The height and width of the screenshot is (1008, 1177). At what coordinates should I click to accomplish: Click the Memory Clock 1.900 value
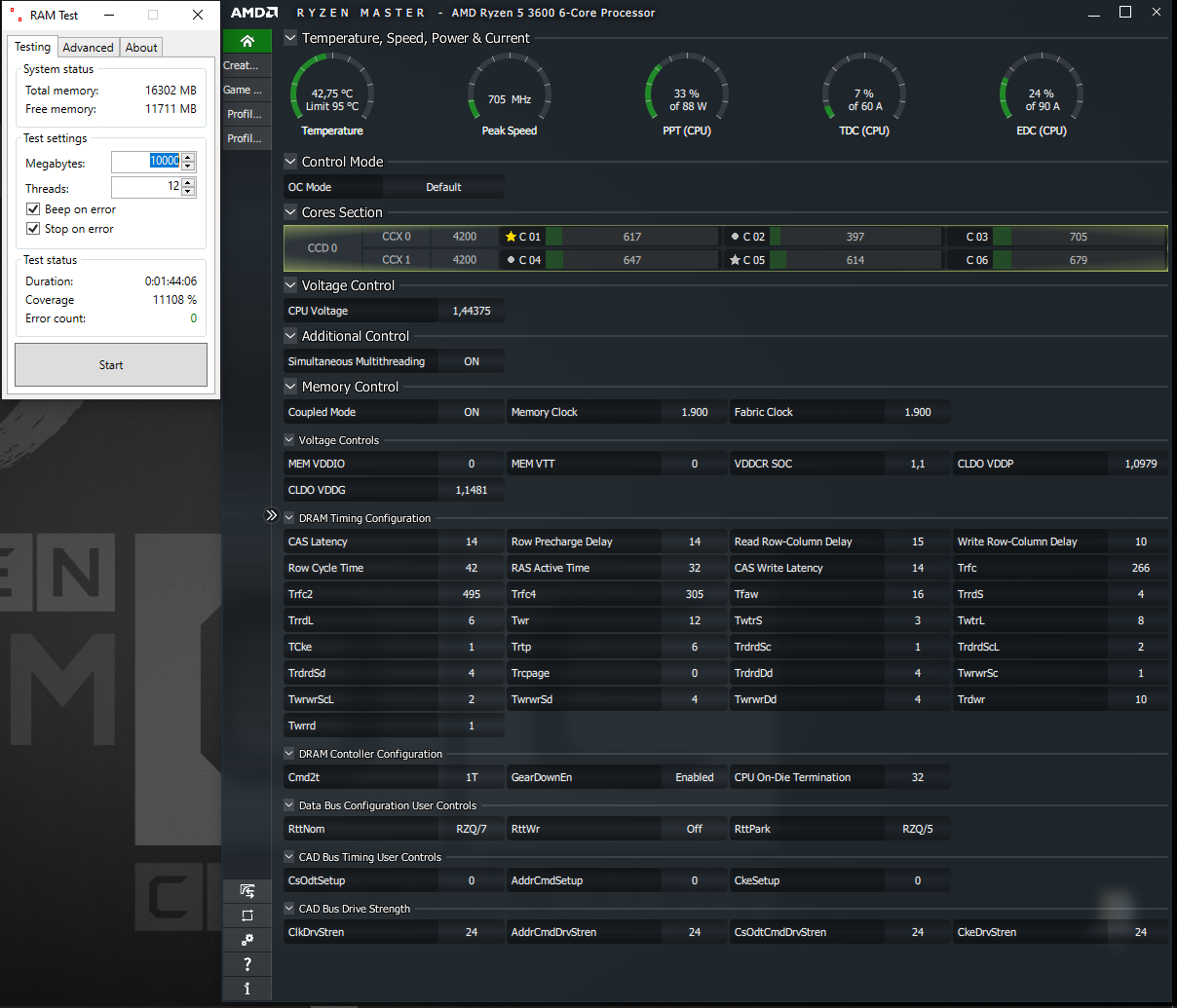pos(695,412)
